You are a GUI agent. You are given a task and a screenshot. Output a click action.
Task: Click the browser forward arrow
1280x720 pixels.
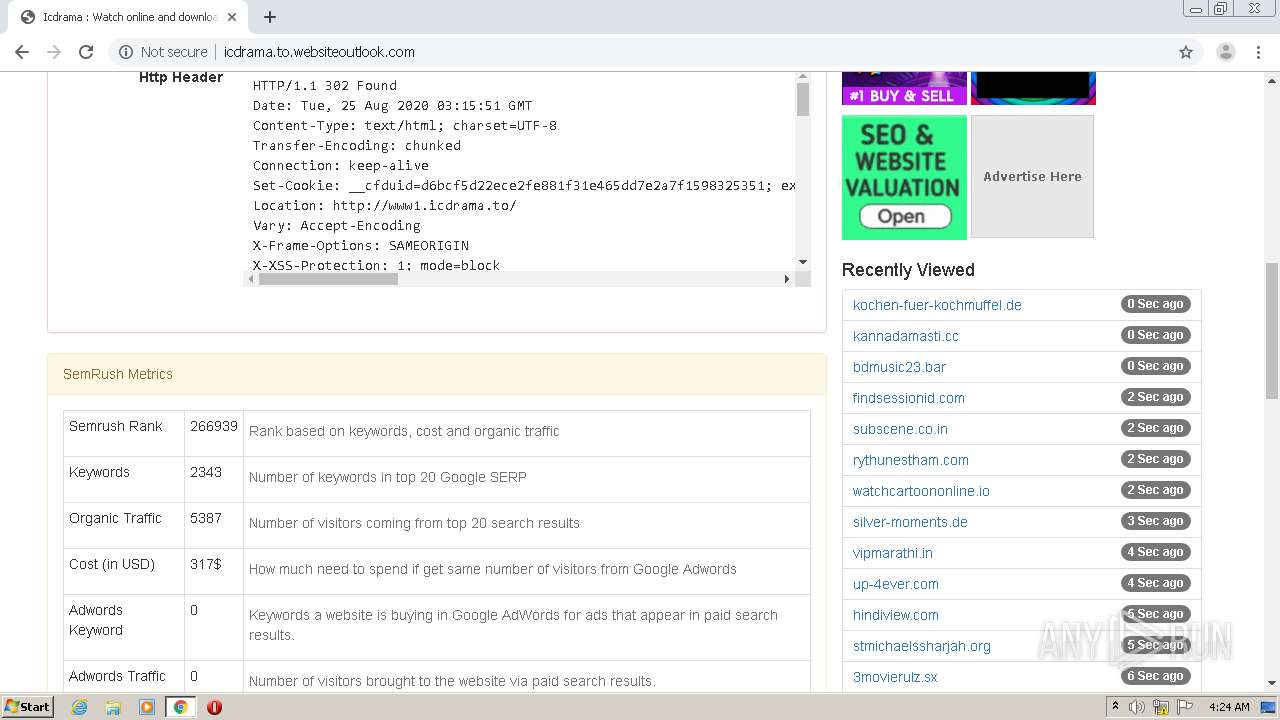point(54,52)
